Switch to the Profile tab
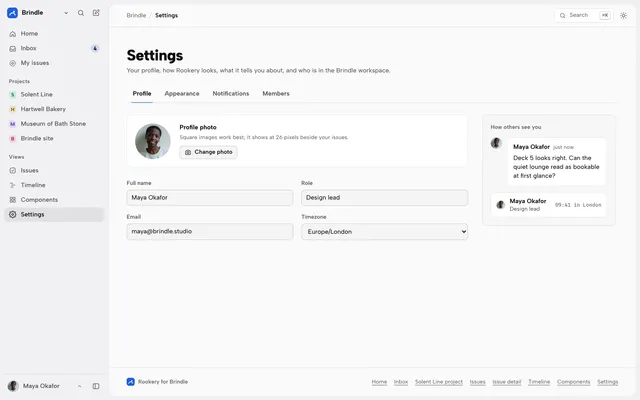640x400 pixels. point(142,93)
